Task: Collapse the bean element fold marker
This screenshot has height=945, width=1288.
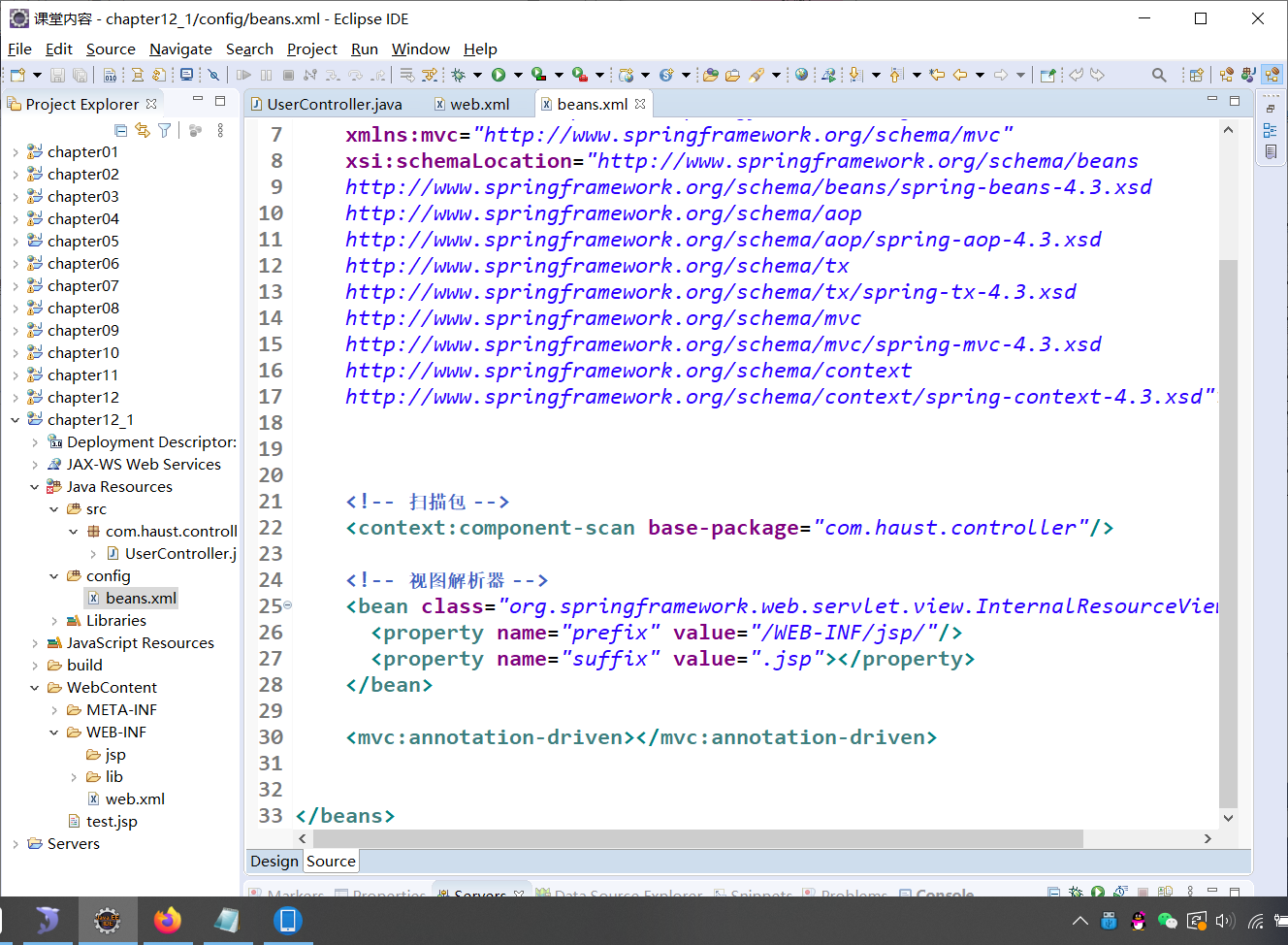Action: click(x=287, y=605)
